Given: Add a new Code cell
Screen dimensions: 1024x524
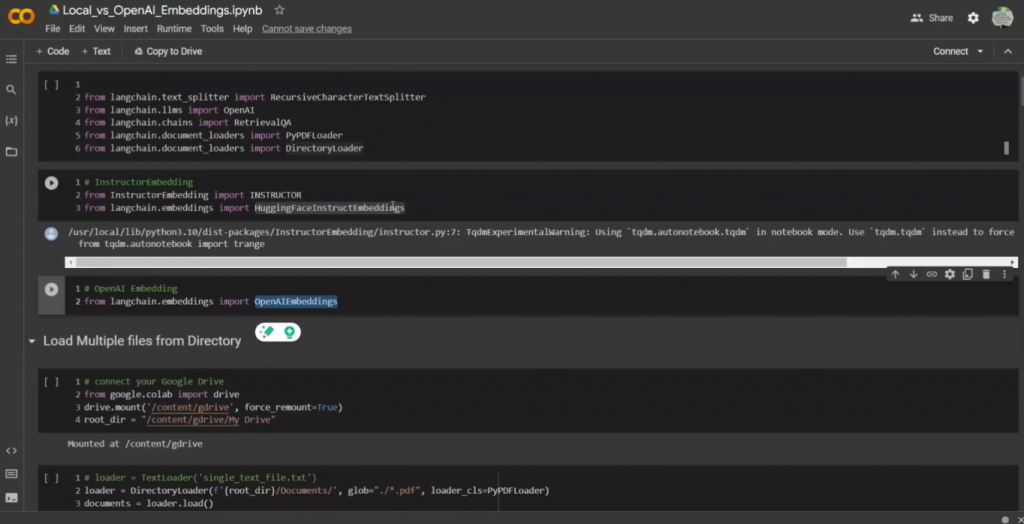Looking at the screenshot, I should pos(52,51).
